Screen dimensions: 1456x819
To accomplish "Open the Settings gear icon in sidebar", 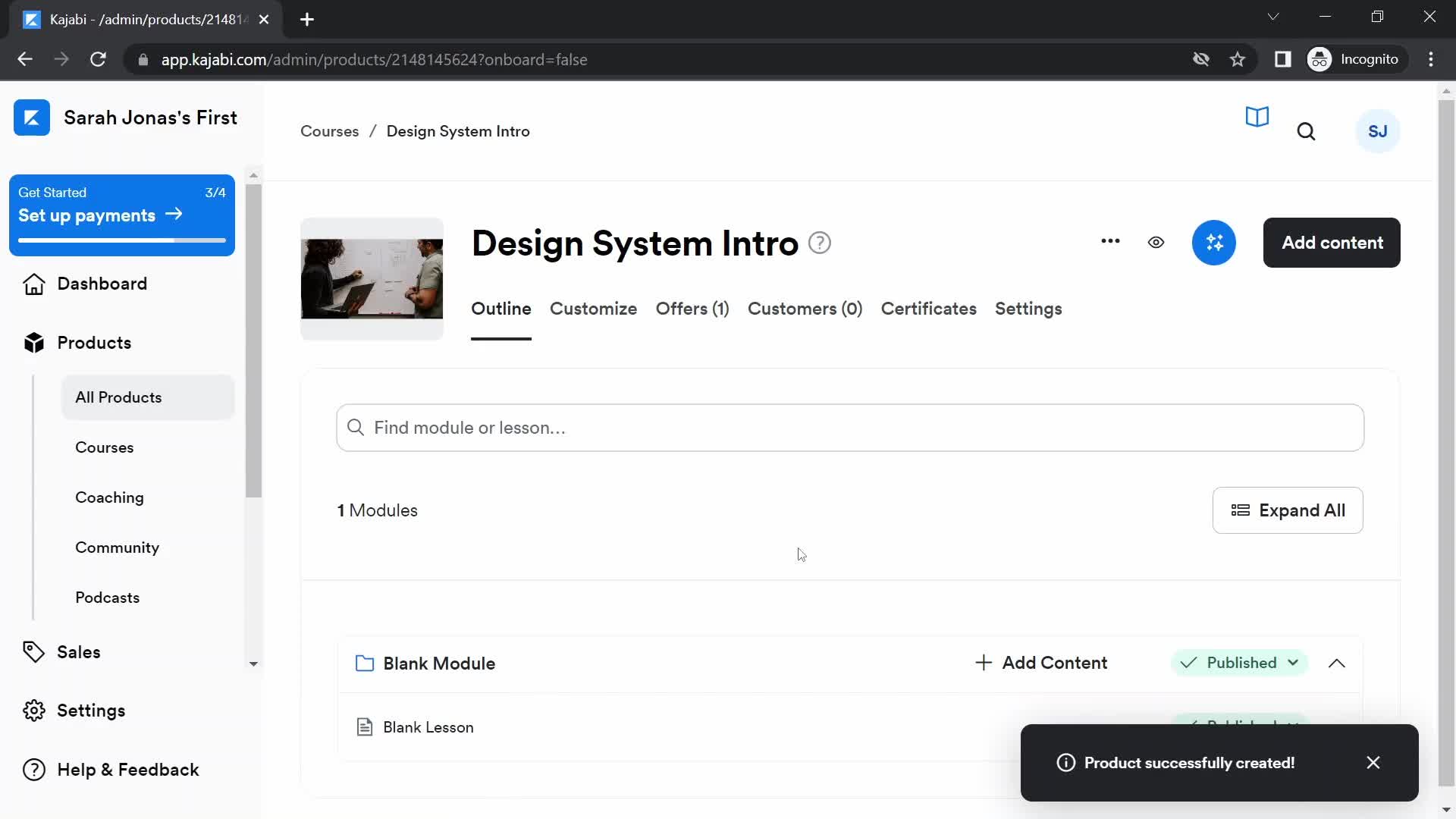I will [34, 711].
